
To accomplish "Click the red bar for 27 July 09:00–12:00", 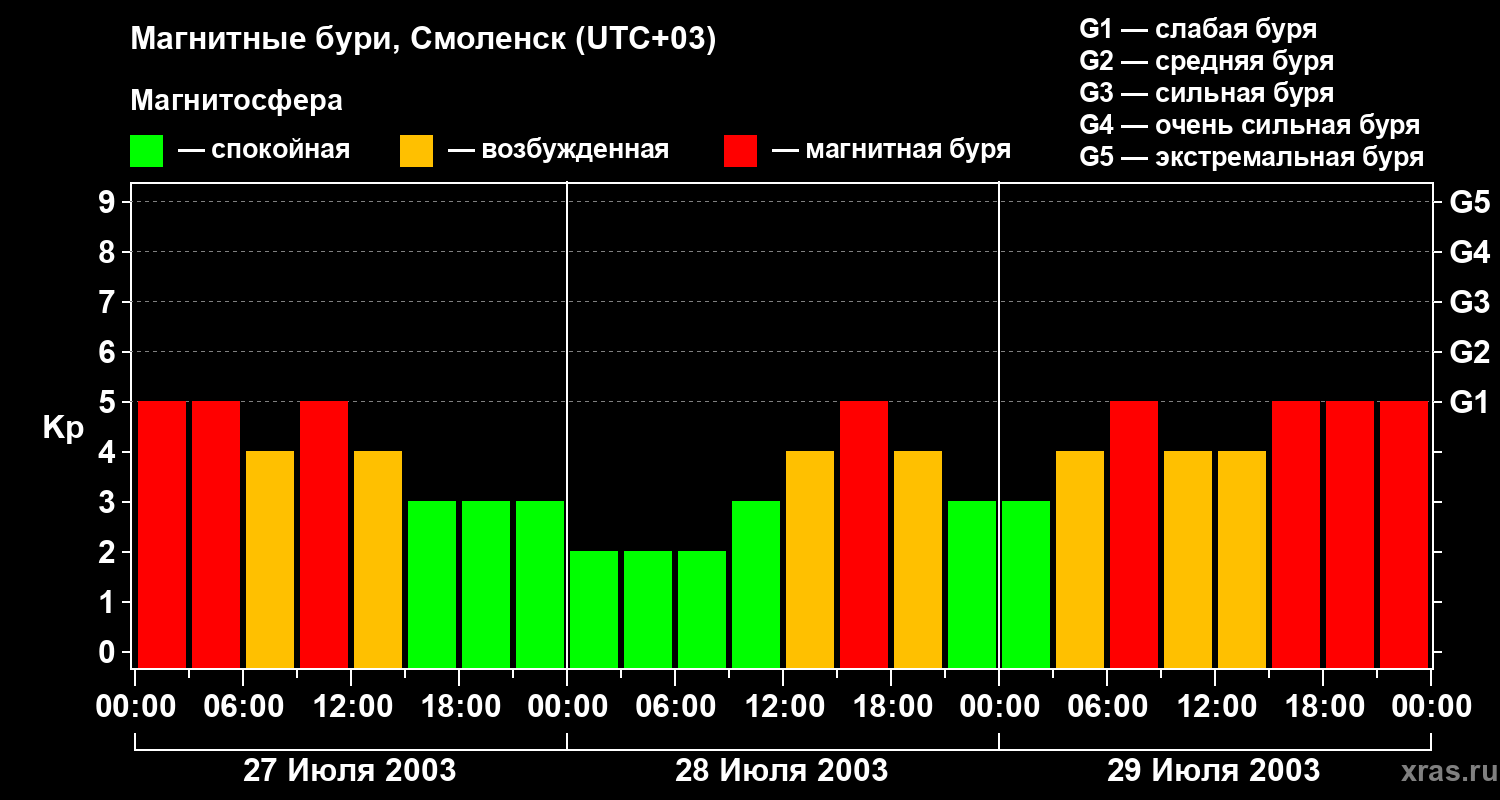I will tap(324, 534).
